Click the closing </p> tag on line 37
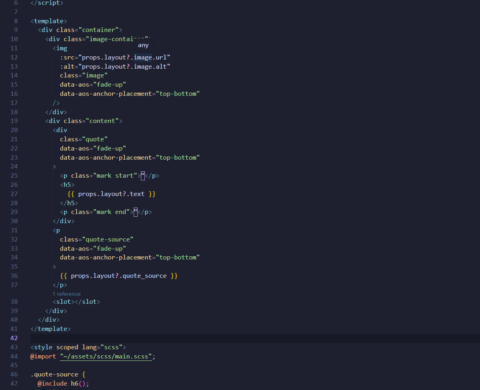 pyautogui.click(x=60, y=285)
